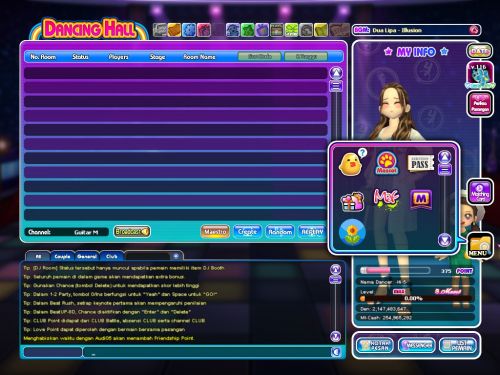Click the room list scrollbar handle
The height and width of the screenshot is (375, 500).
(336, 86)
